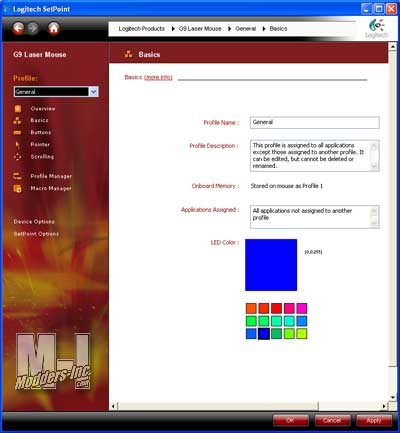Click the horizontal scrollbar thumb
This screenshot has width=400, height=433.
click(x=218, y=406)
